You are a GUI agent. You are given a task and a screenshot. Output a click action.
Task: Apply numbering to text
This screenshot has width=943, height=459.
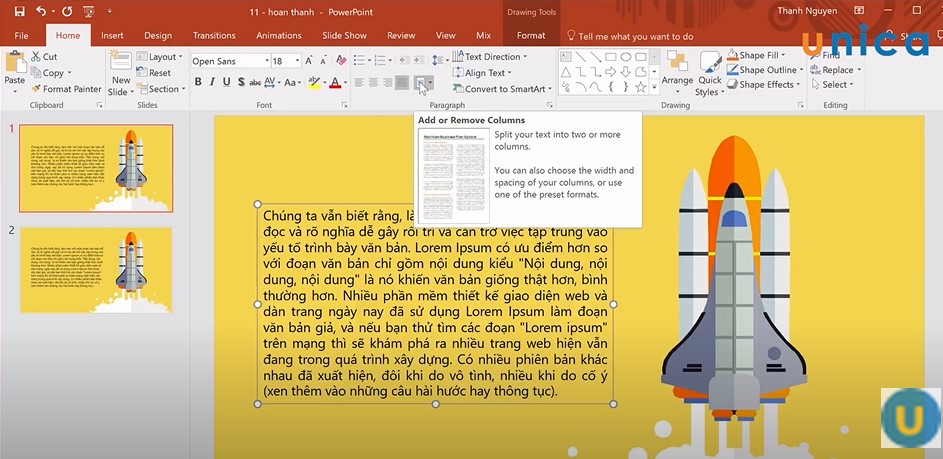pos(382,60)
